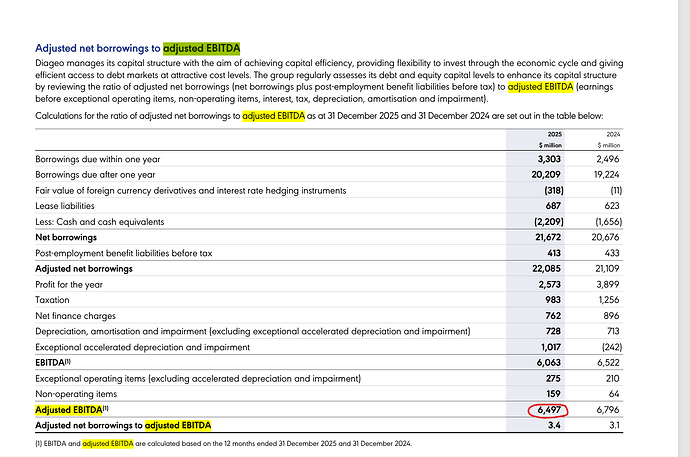Click the "Taxation" row label
The height and width of the screenshot is (457, 690).
tap(55, 300)
